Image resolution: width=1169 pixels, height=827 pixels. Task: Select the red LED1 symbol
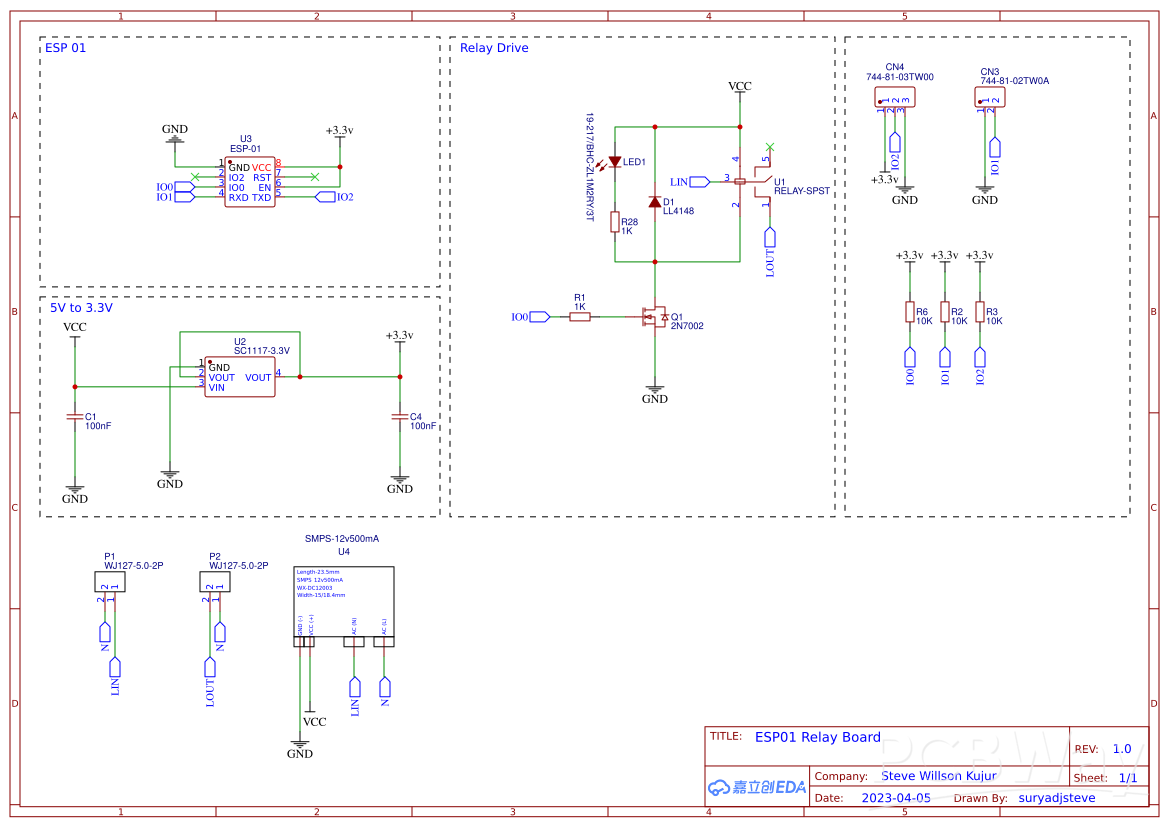[615, 161]
